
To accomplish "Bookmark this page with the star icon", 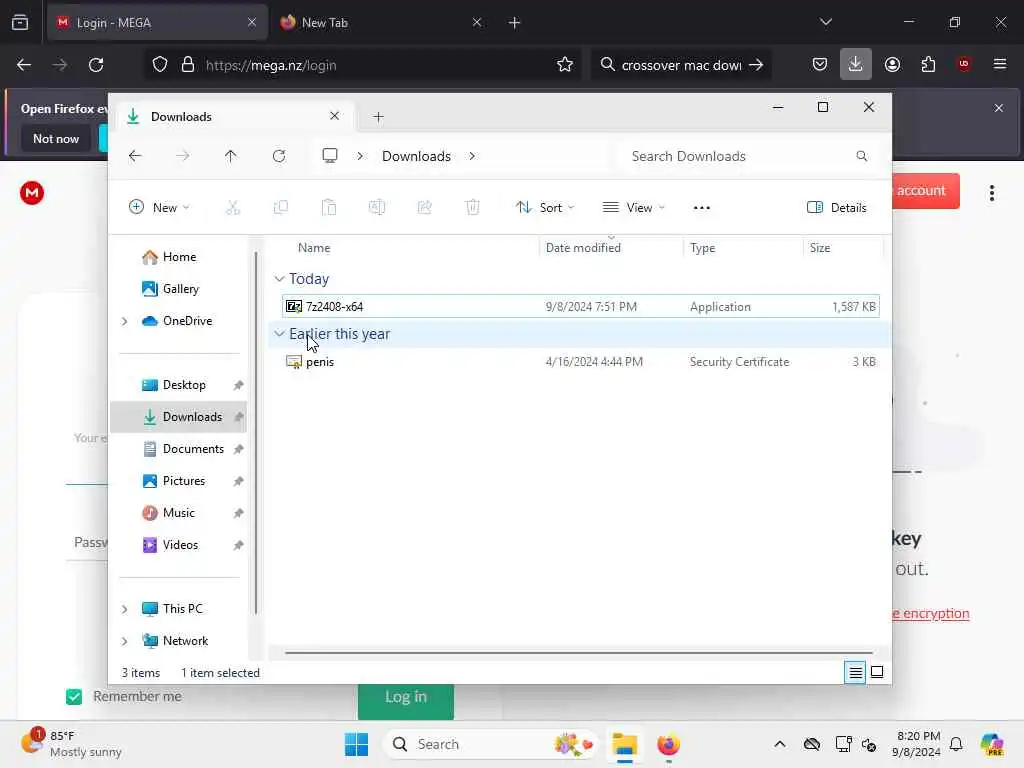I will [565, 65].
